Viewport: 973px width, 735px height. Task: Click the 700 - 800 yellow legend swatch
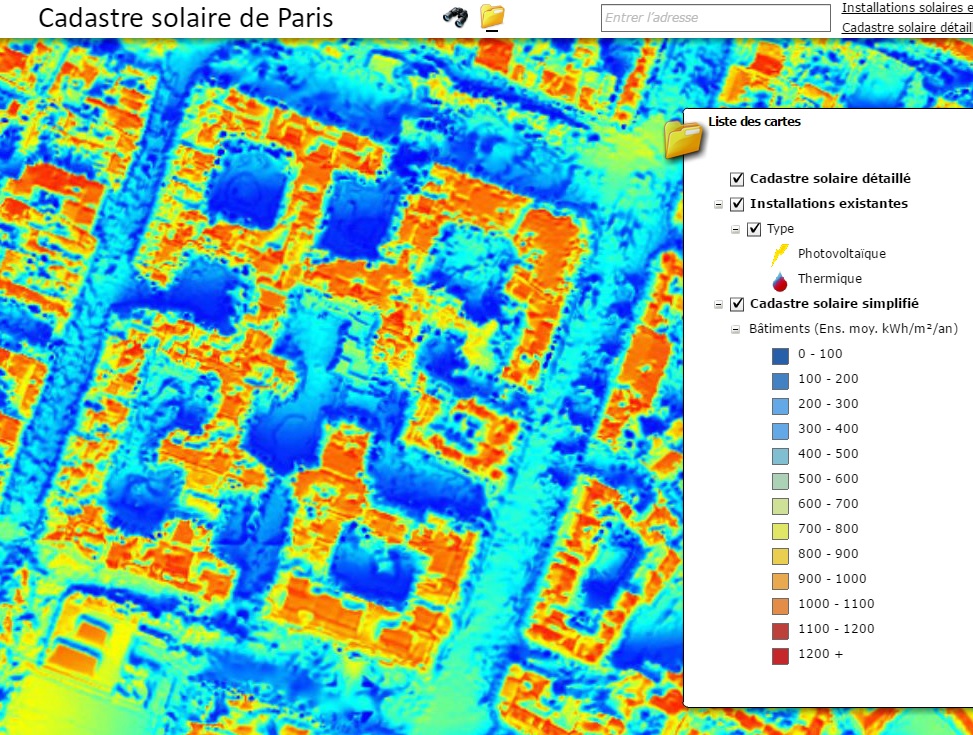click(x=780, y=530)
